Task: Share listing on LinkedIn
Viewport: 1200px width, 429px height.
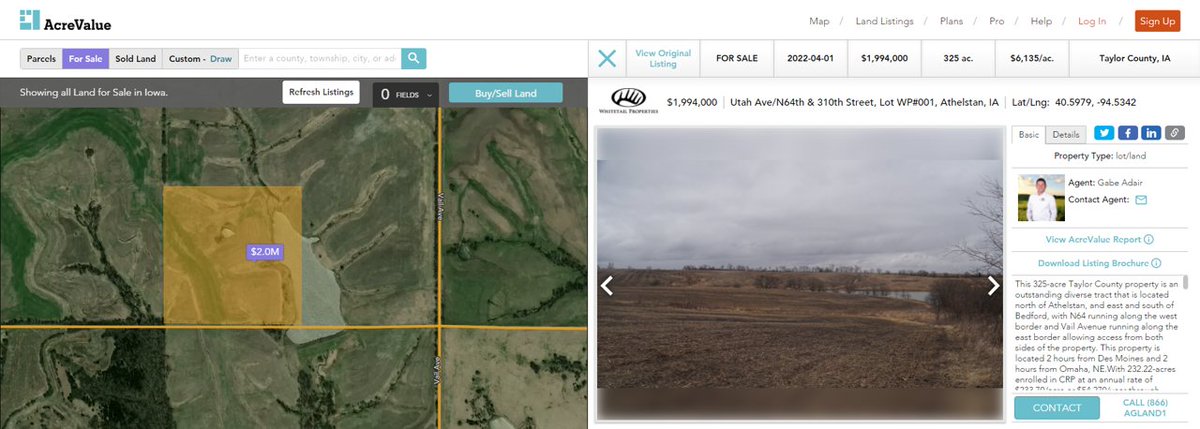Action: [x=1151, y=133]
